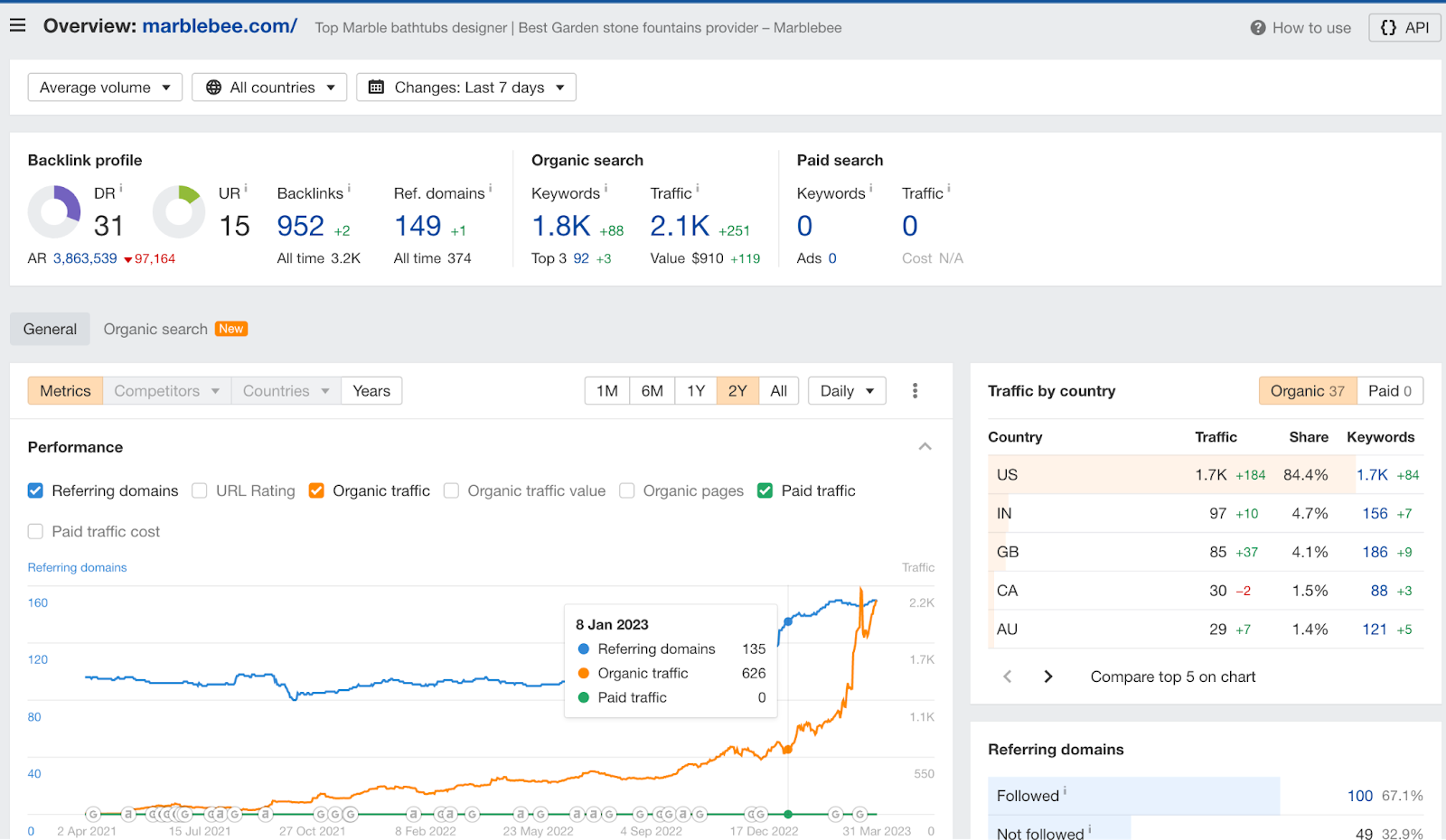Open the Average volume dropdown
This screenshot has height=840, width=1446.
[105, 88]
